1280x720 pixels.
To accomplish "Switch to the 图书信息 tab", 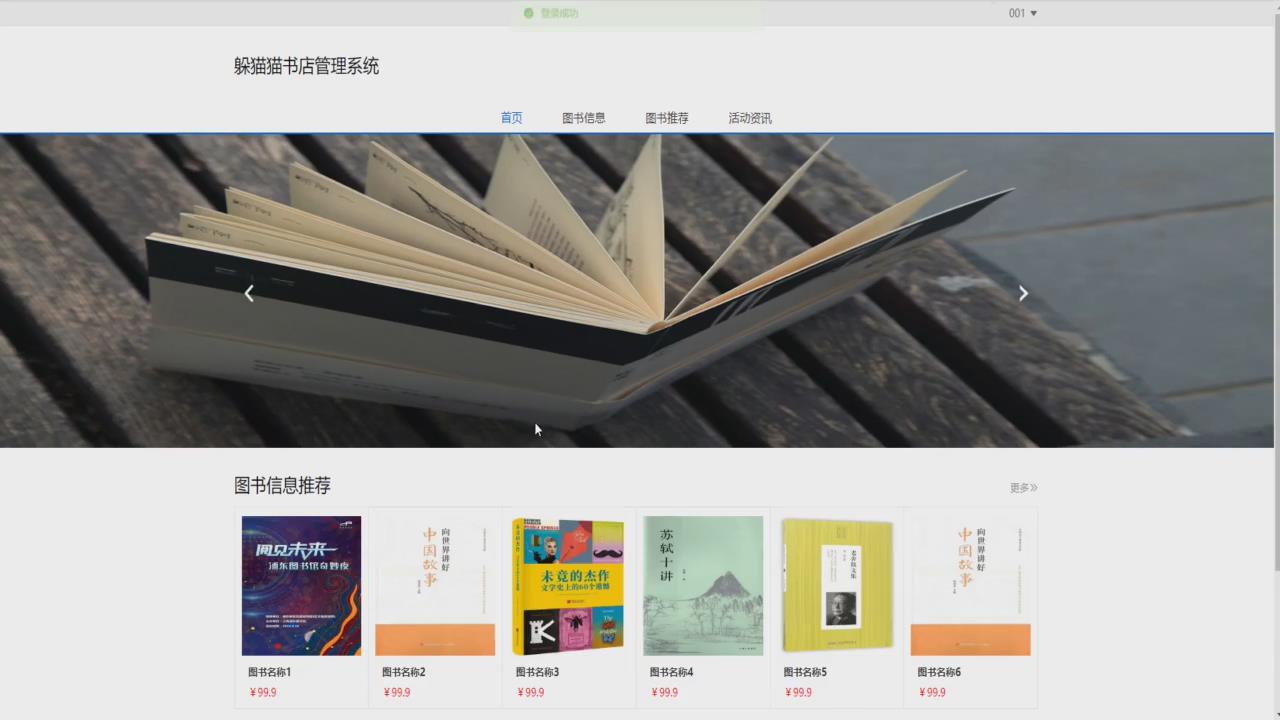I will coord(583,118).
